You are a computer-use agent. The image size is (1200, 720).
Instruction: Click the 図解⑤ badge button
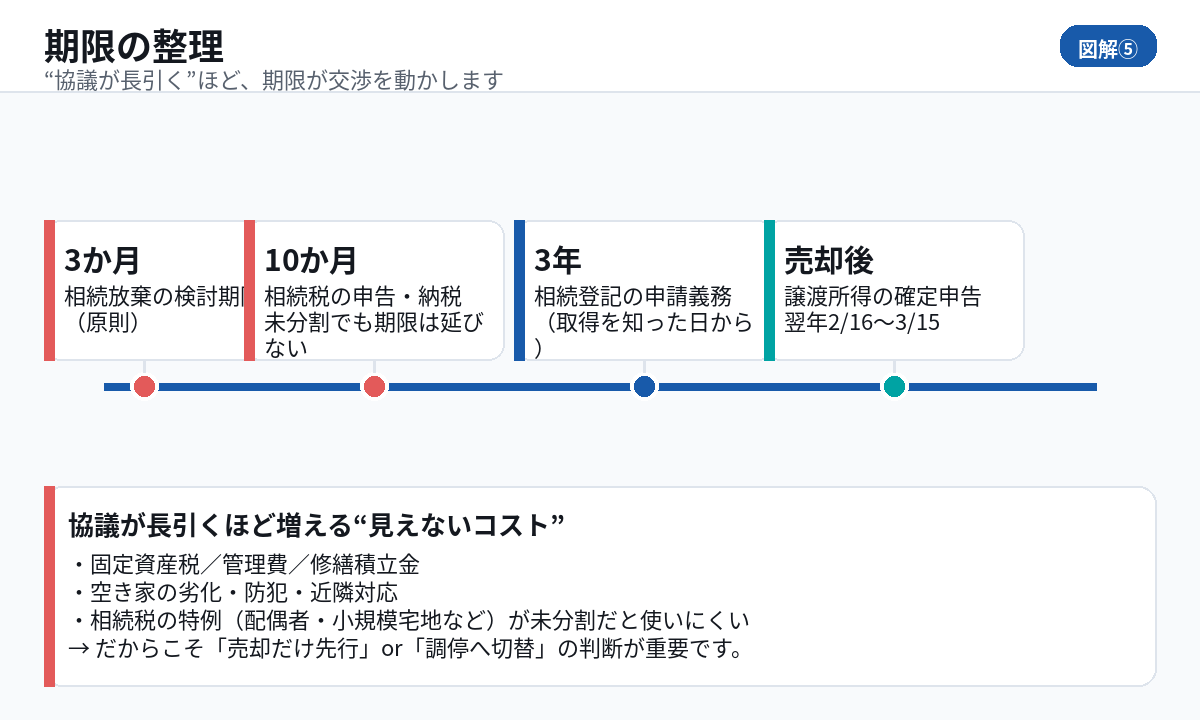pos(1107,48)
